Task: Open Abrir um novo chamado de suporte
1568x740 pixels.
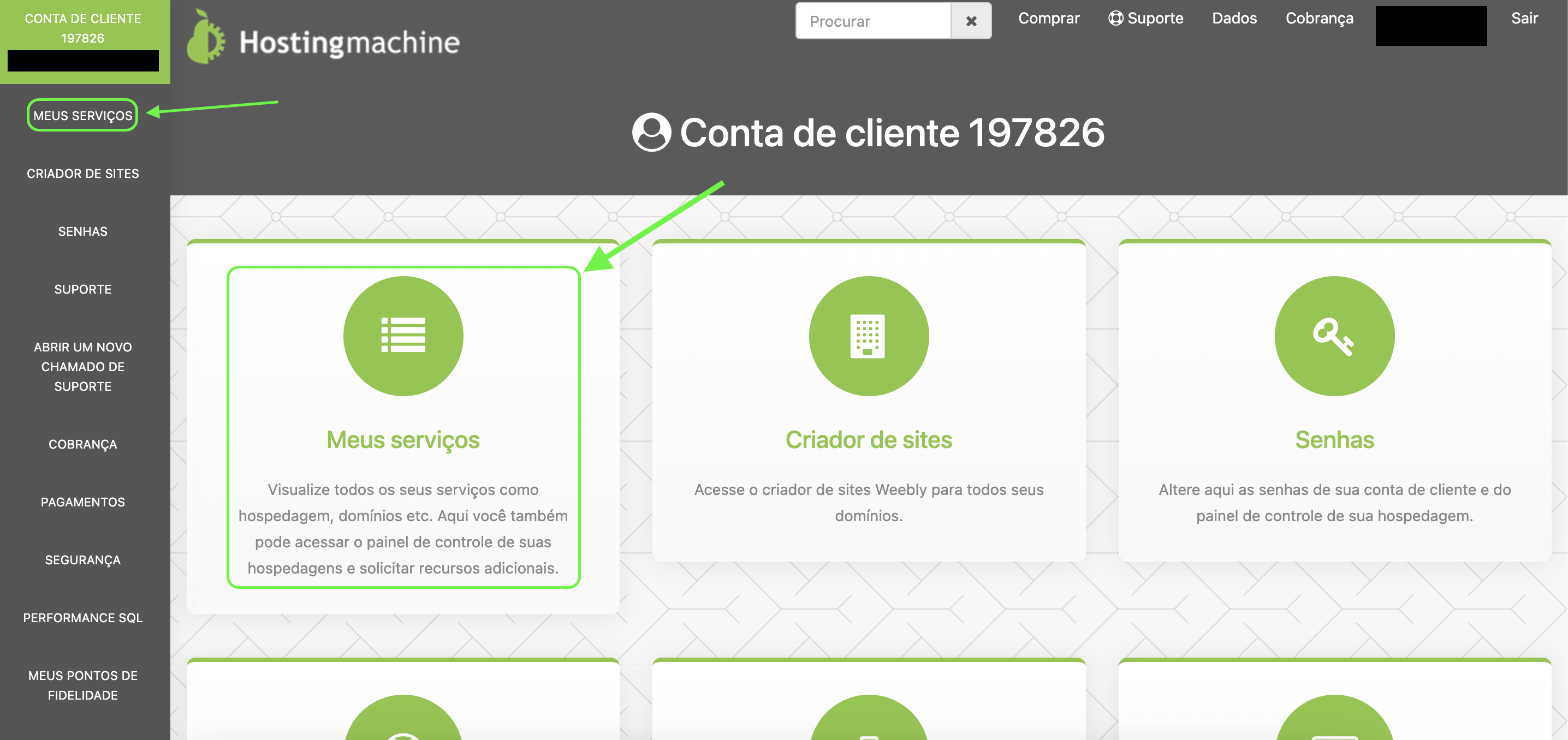Action: point(83,366)
